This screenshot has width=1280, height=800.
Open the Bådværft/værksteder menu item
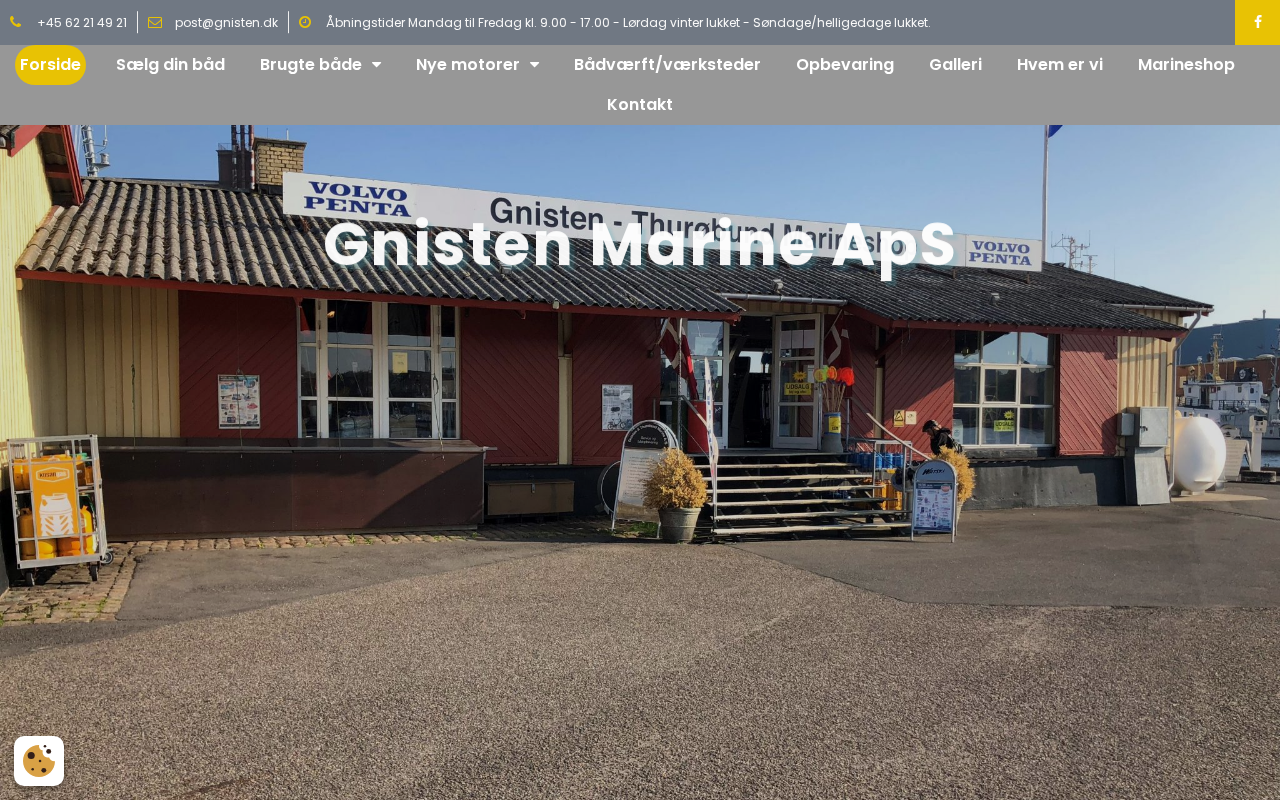coord(667,65)
